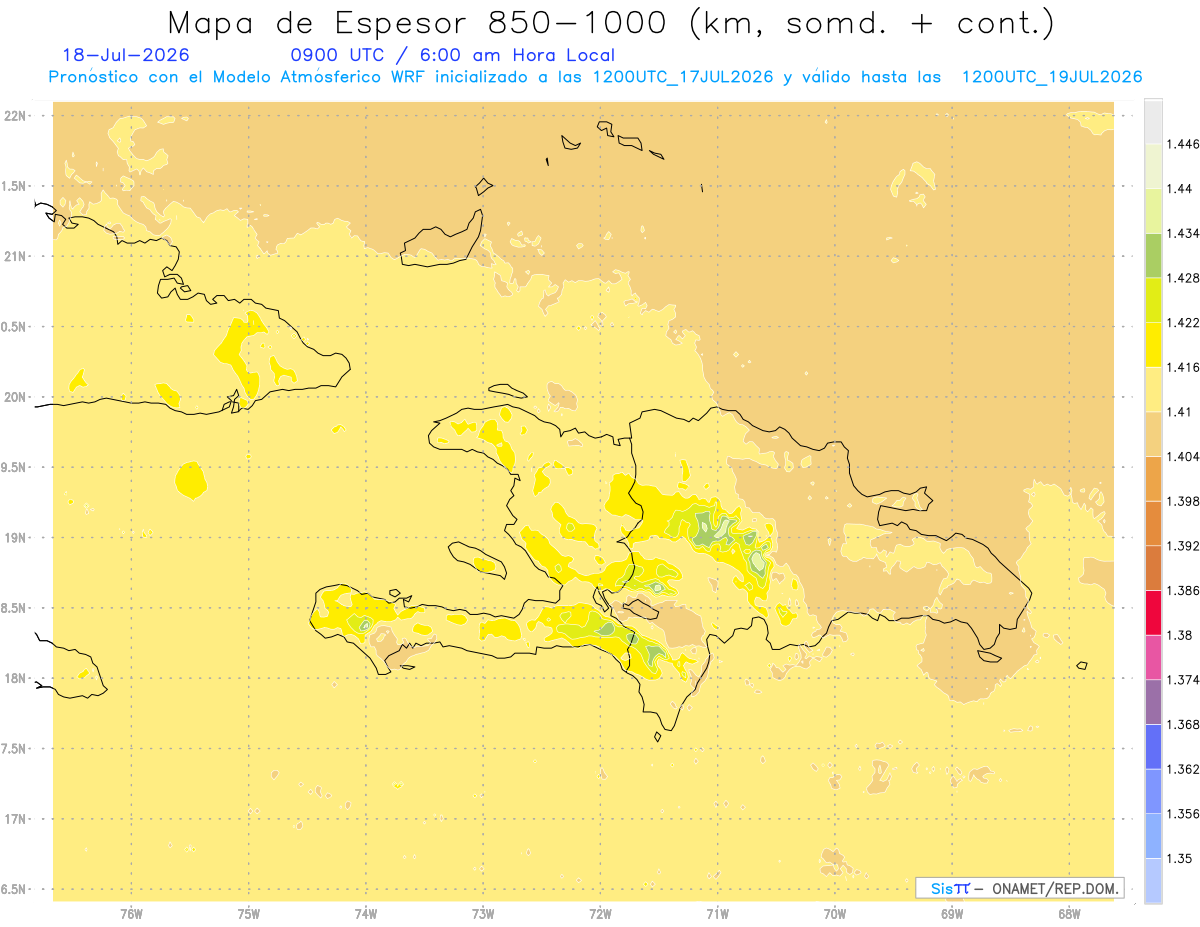Viewport: 1200px width, 927px height.
Task: Click the validity time "1200UTC_19JUL2026"
Action: click(x=1052, y=77)
